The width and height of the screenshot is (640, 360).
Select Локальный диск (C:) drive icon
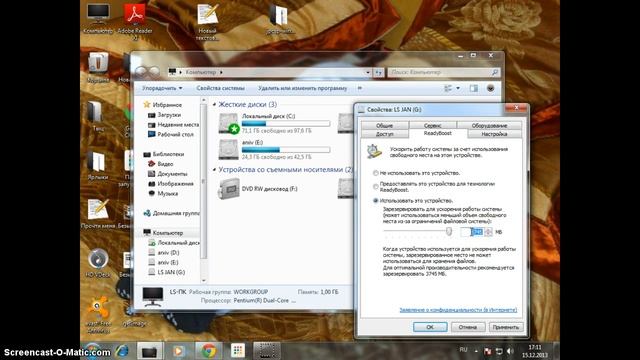pos(229,124)
